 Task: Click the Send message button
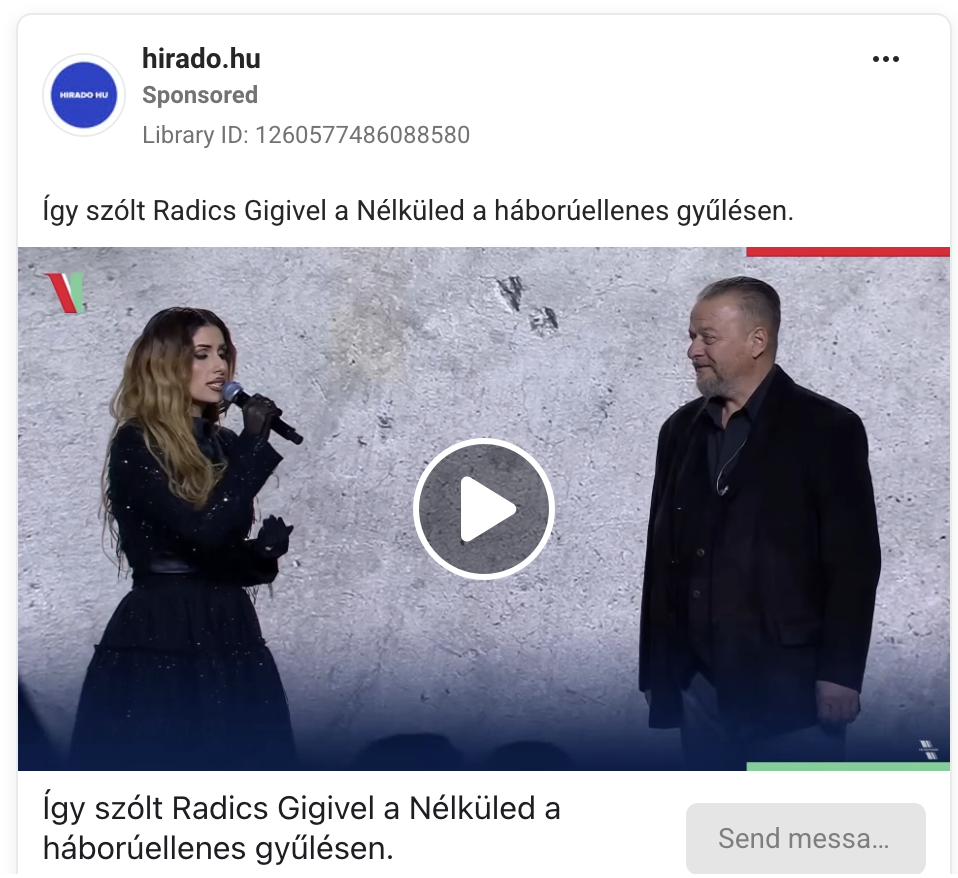click(805, 838)
